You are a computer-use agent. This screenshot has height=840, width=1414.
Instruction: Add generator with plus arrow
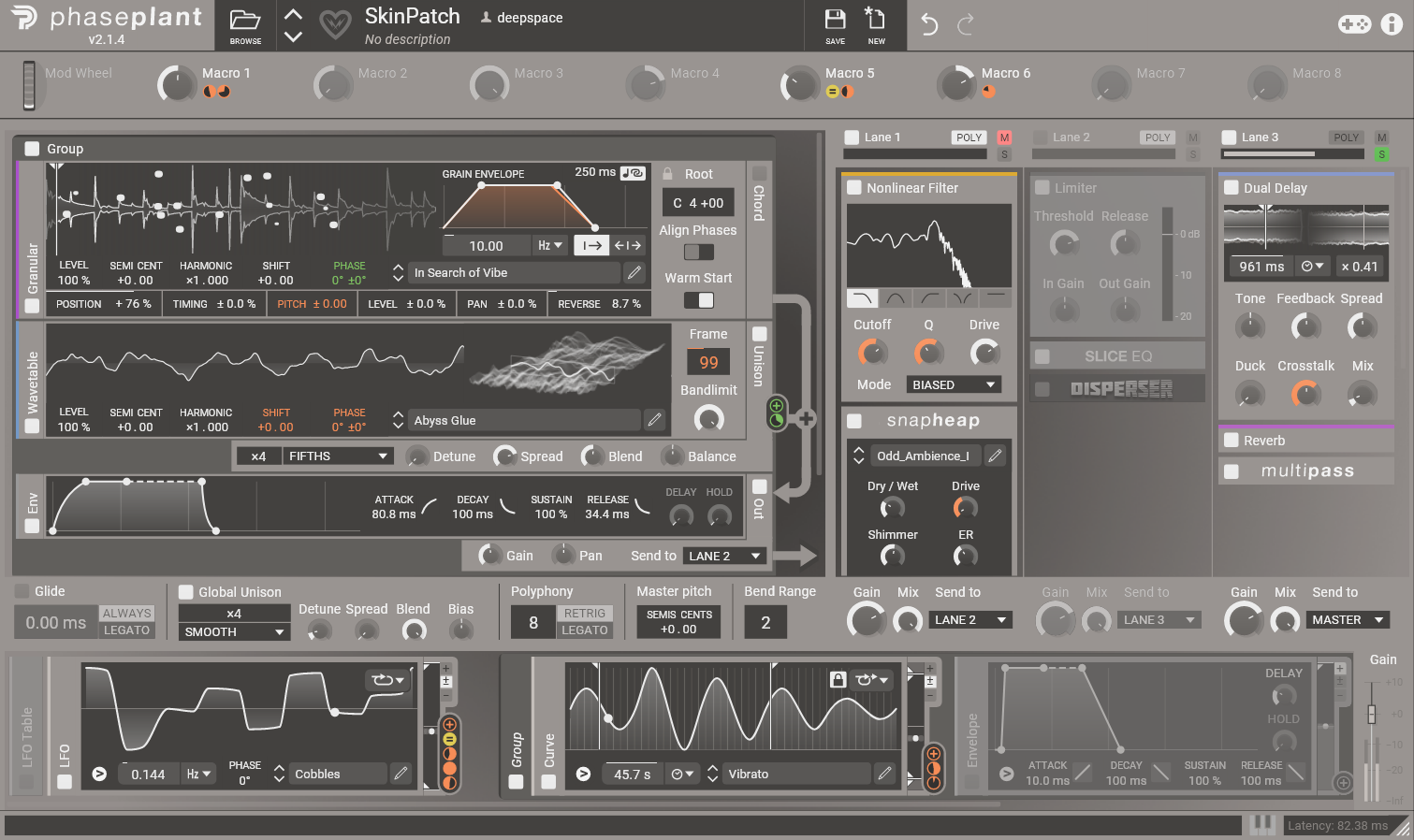806,419
